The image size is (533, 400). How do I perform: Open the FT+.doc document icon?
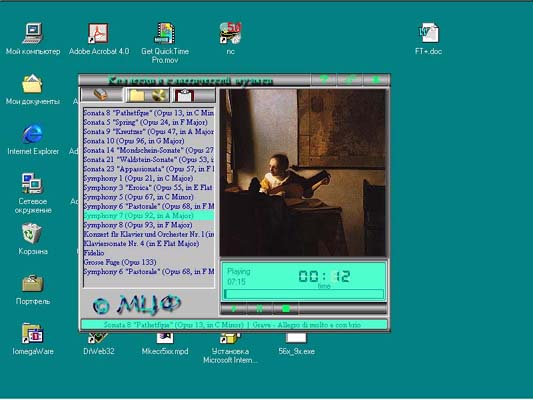coord(428,39)
